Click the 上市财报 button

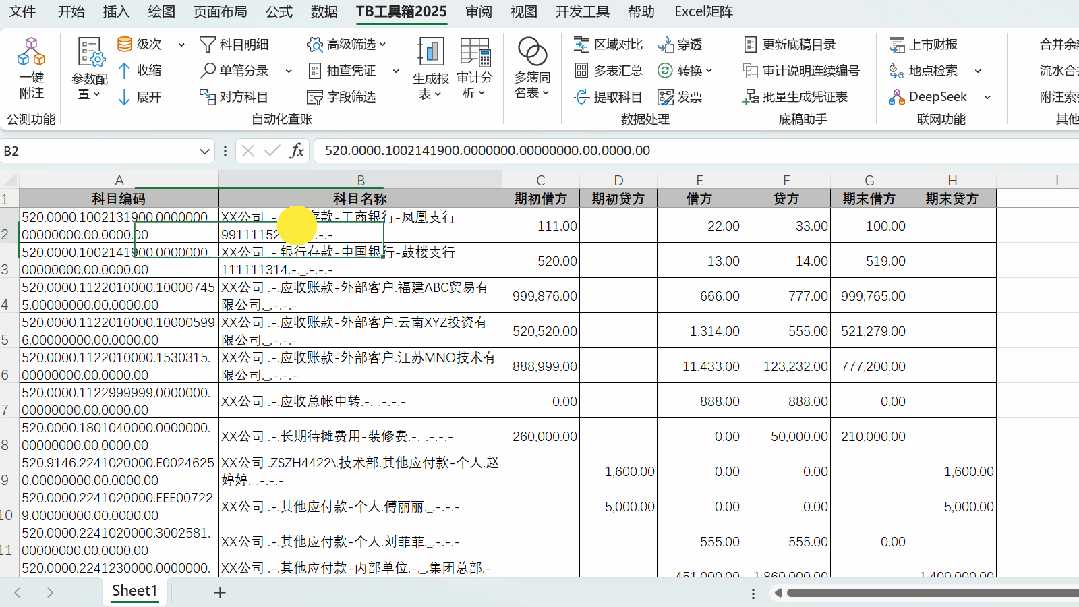(x=923, y=44)
